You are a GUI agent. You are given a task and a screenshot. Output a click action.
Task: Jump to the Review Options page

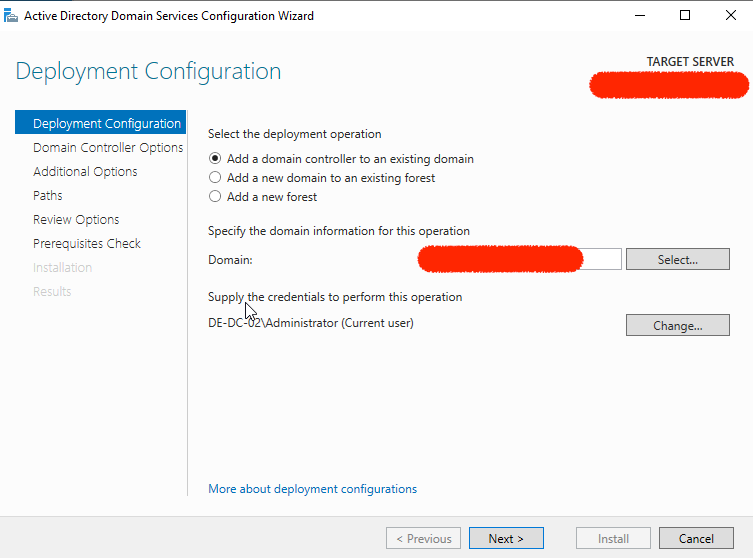click(76, 220)
